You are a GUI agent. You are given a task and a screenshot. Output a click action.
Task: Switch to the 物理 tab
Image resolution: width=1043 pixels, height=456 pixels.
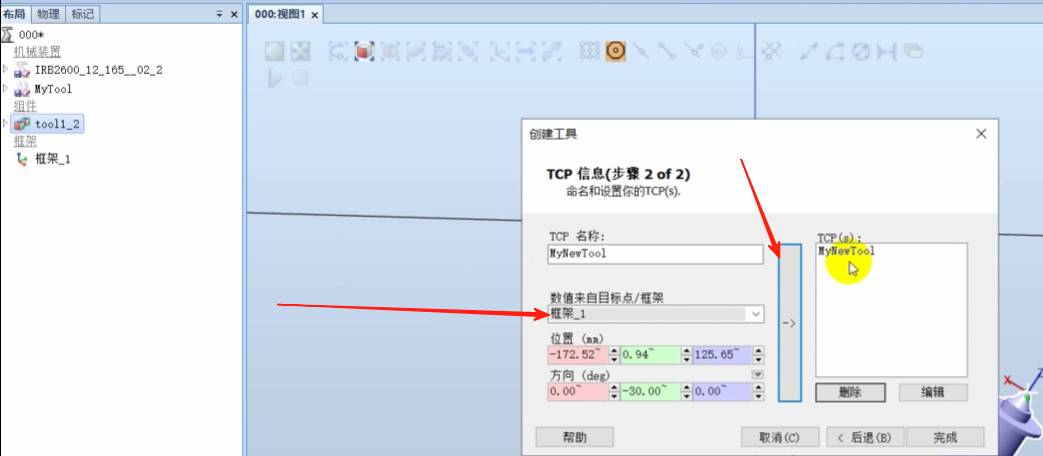pyautogui.click(x=48, y=14)
